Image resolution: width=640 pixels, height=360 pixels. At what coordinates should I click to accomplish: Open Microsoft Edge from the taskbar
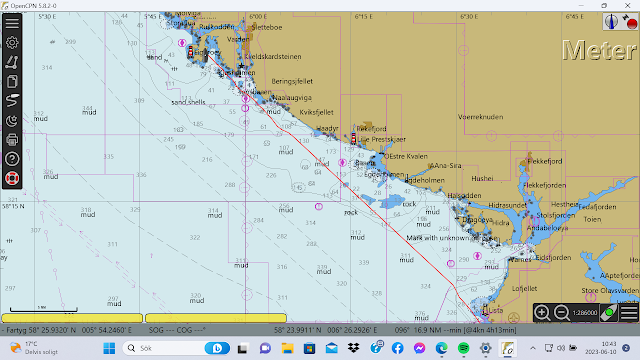coord(441,348)
